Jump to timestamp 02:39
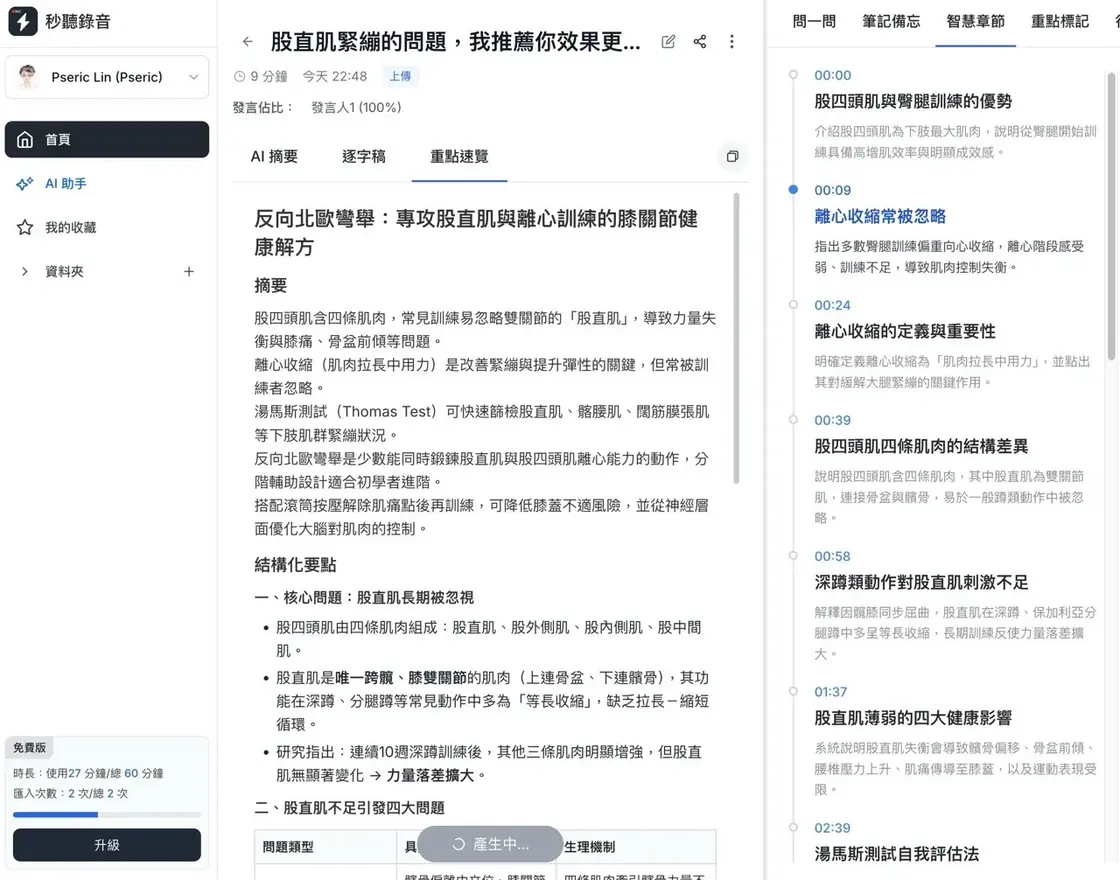This screenshot has width=1120, height=880. [833, 828]
